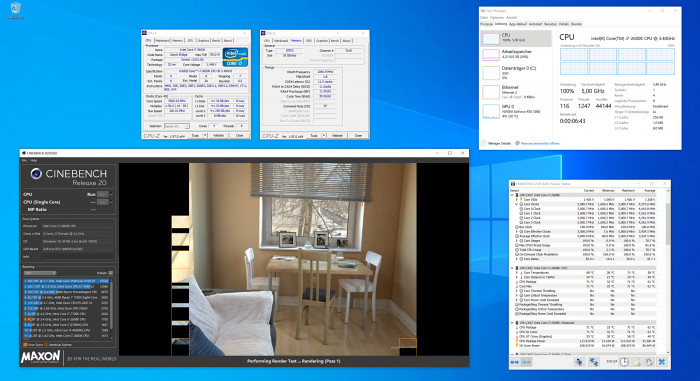This screenshot has width=700, height=381.
Task: Click the Task Manager title bar icon
Action: (x=483, y=11)
